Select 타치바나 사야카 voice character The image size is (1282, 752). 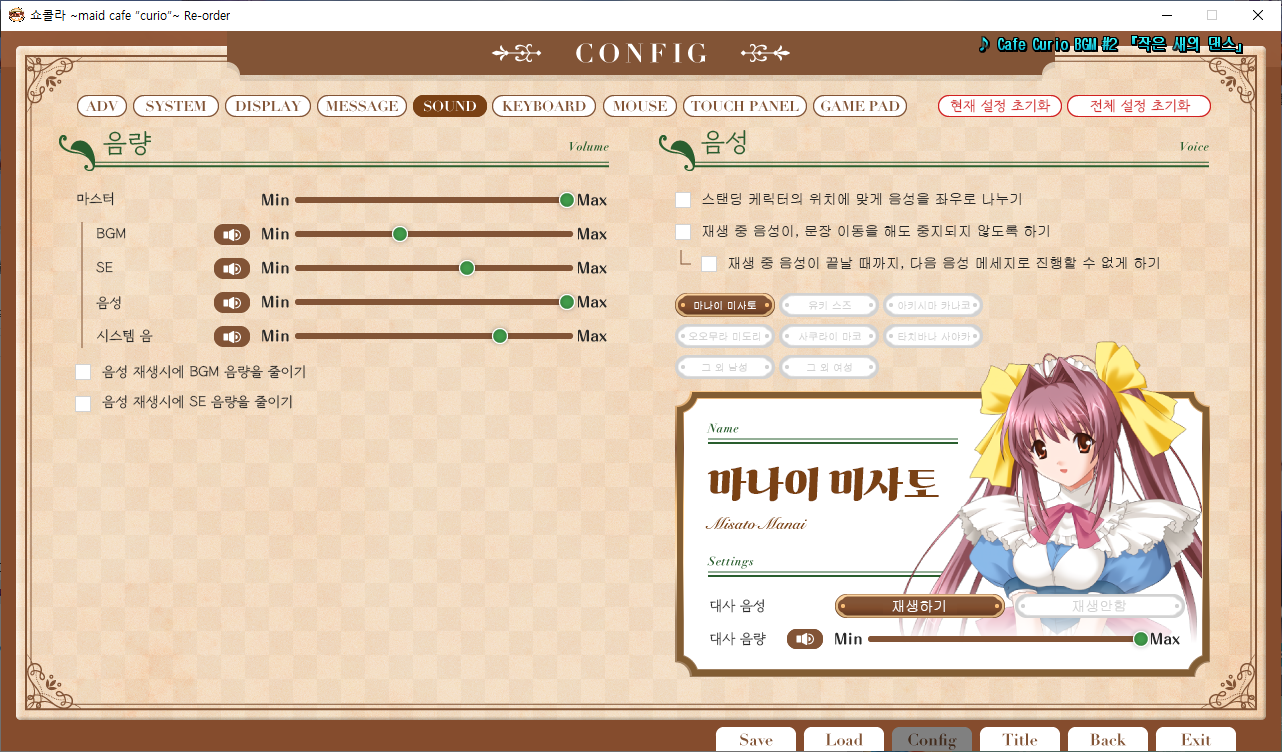tap(933, 336)
